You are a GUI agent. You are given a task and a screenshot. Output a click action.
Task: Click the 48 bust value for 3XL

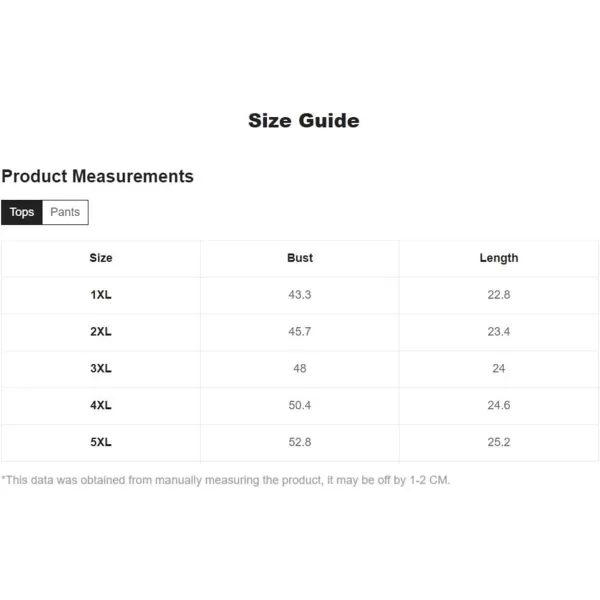(x=300, y=368)
